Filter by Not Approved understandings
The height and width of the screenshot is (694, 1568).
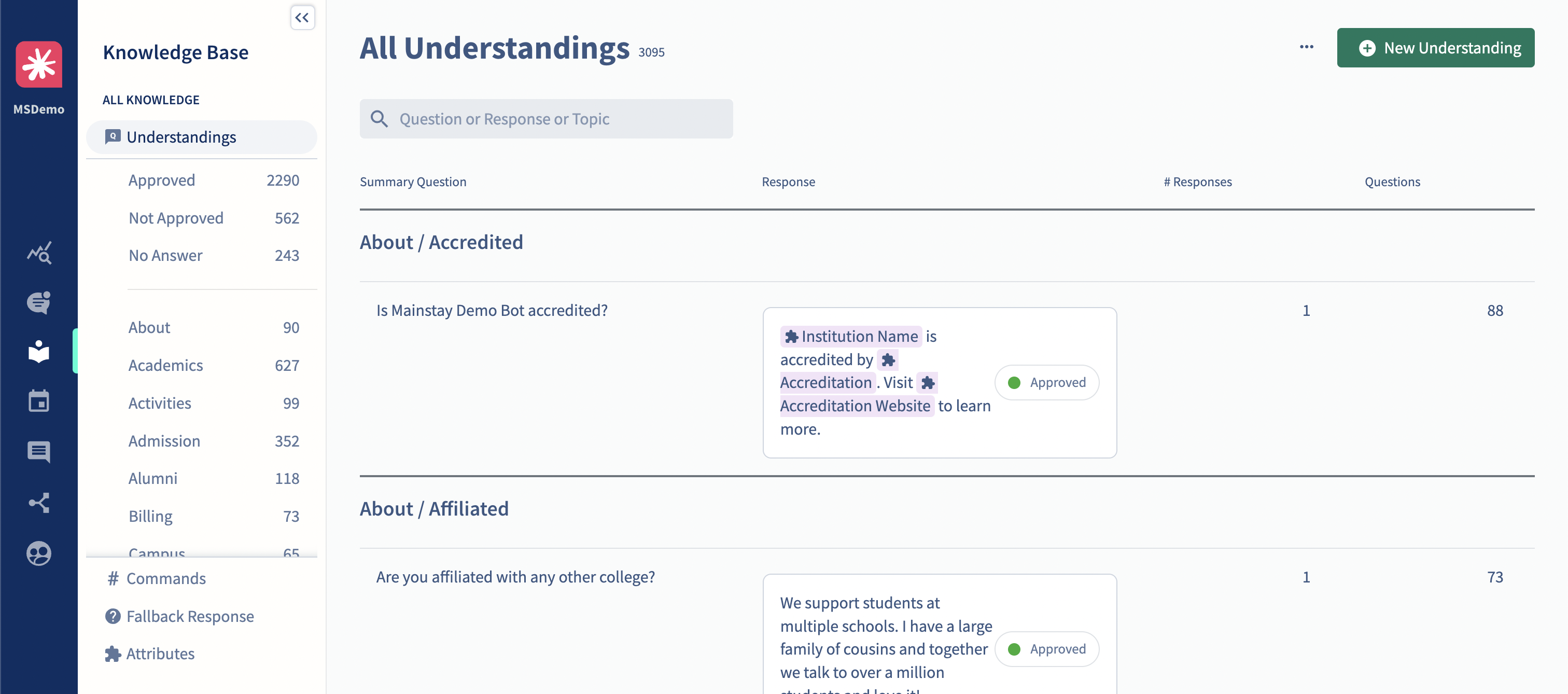click(x=214, y=218)
